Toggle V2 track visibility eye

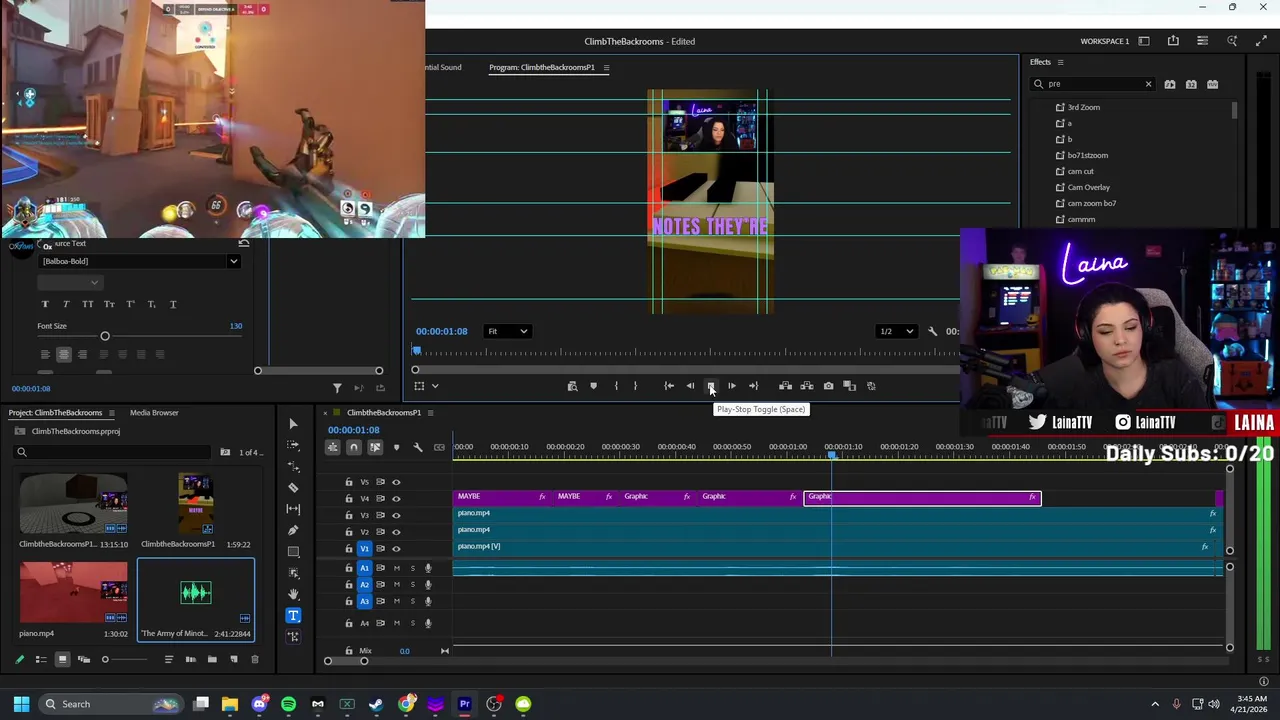pos(396,532)
